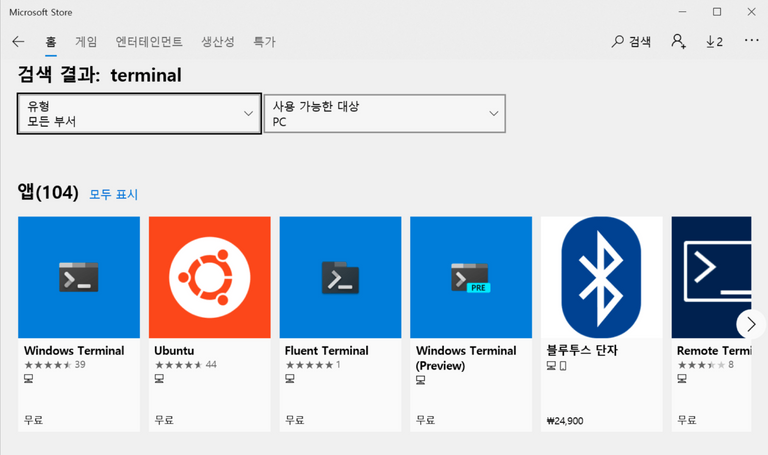Image resolution: width=768 pixels, height=455 pixels.
Task: Show next apps with right chevron
Action: pos(751,324)
